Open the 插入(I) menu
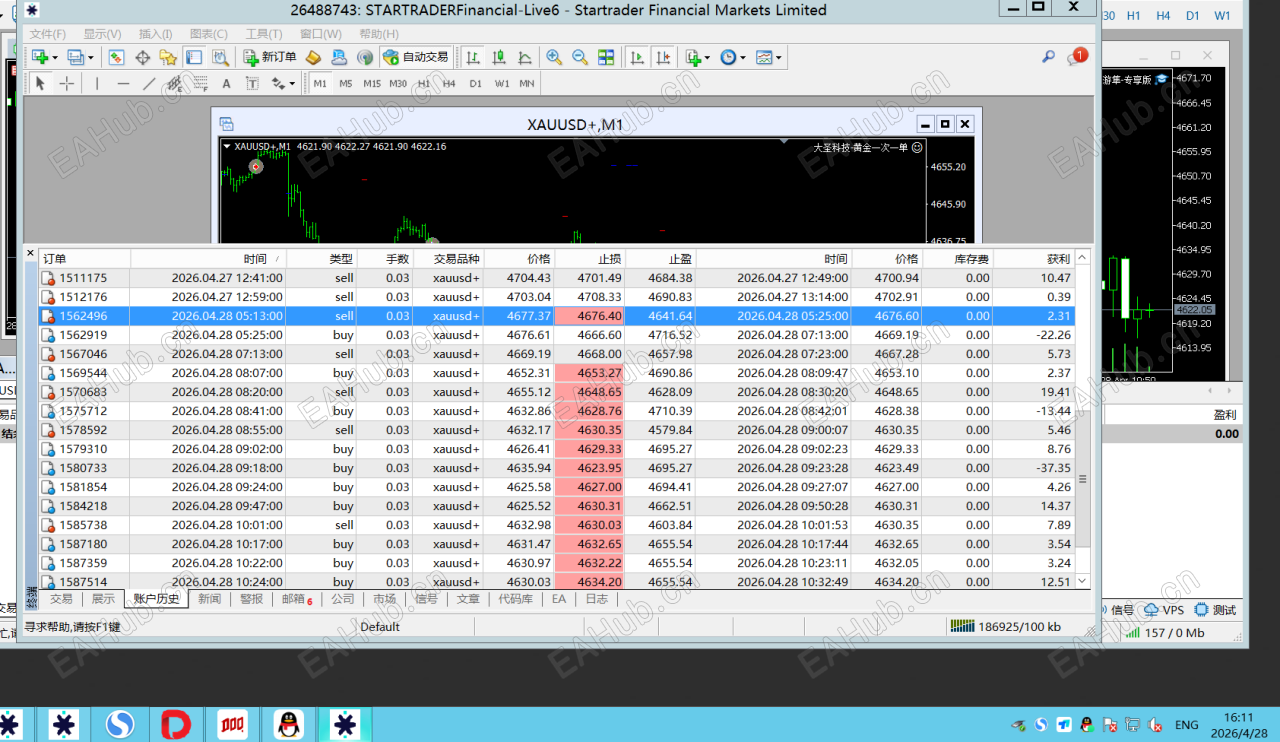 (x=154, y=34)
